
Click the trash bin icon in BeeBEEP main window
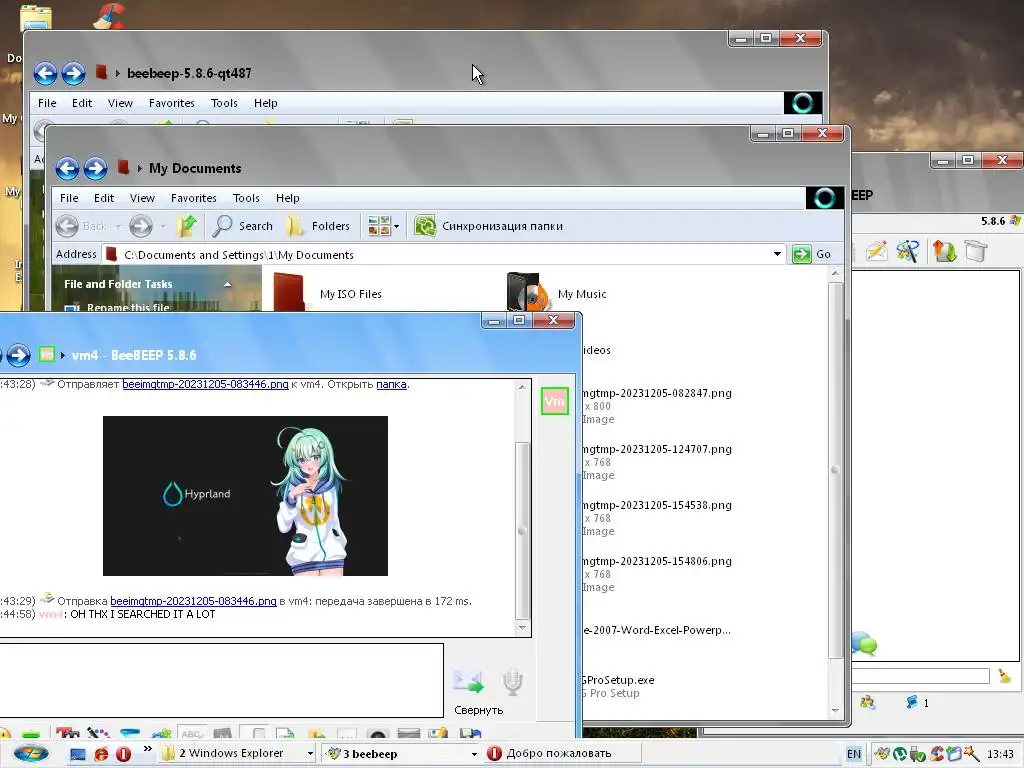click(x=976, y=251)
